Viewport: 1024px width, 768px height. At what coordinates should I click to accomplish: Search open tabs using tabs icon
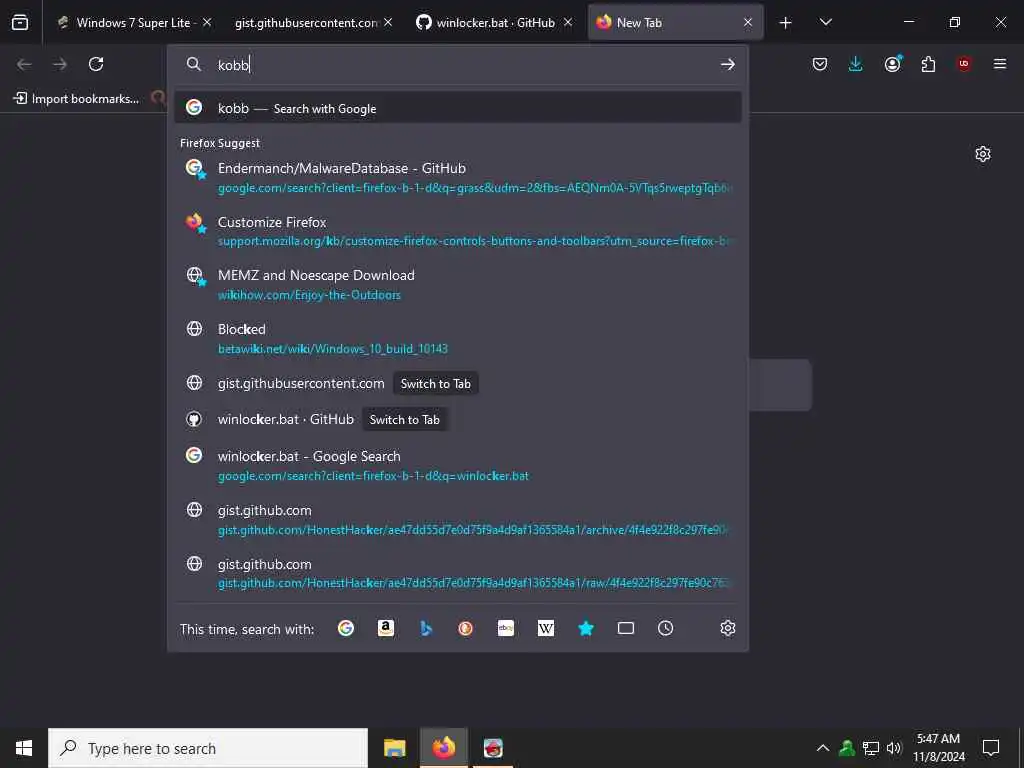pos(626,628)
